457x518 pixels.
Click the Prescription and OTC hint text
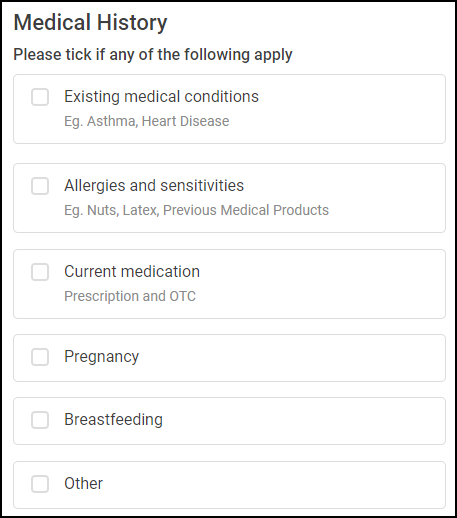tap(130, 296)
